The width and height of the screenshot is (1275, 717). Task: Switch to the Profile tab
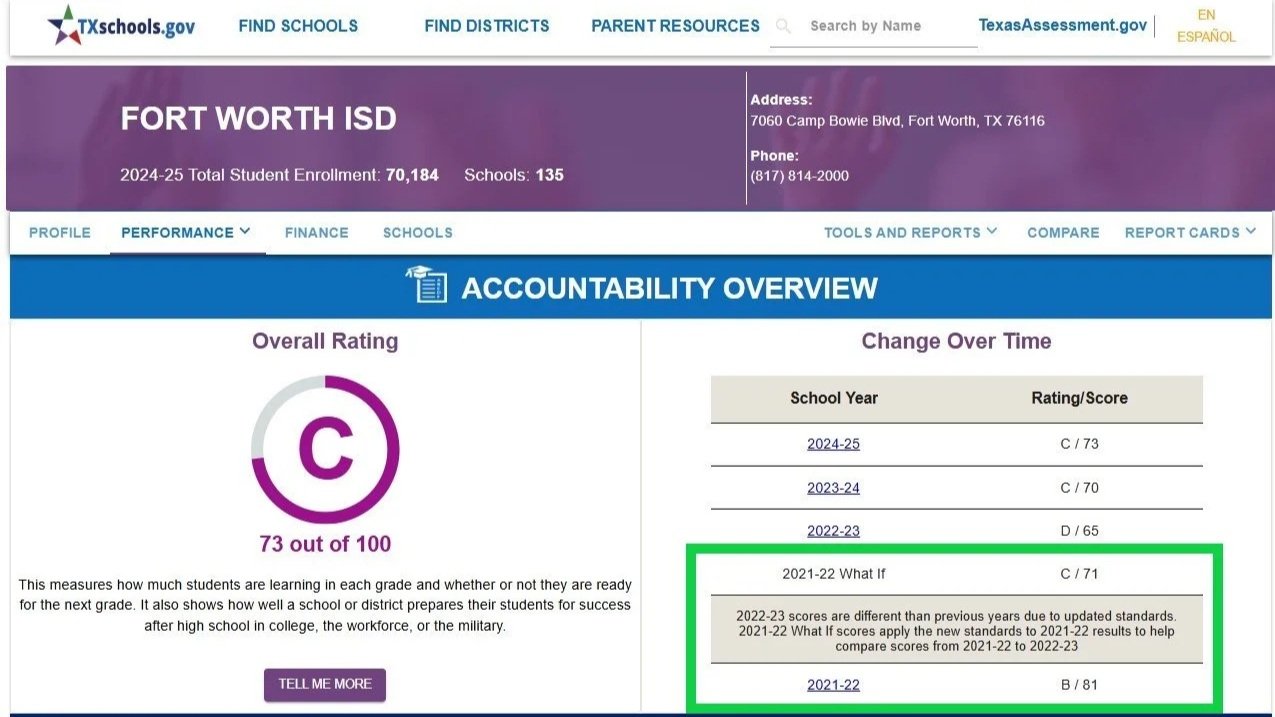click(60, 232)
